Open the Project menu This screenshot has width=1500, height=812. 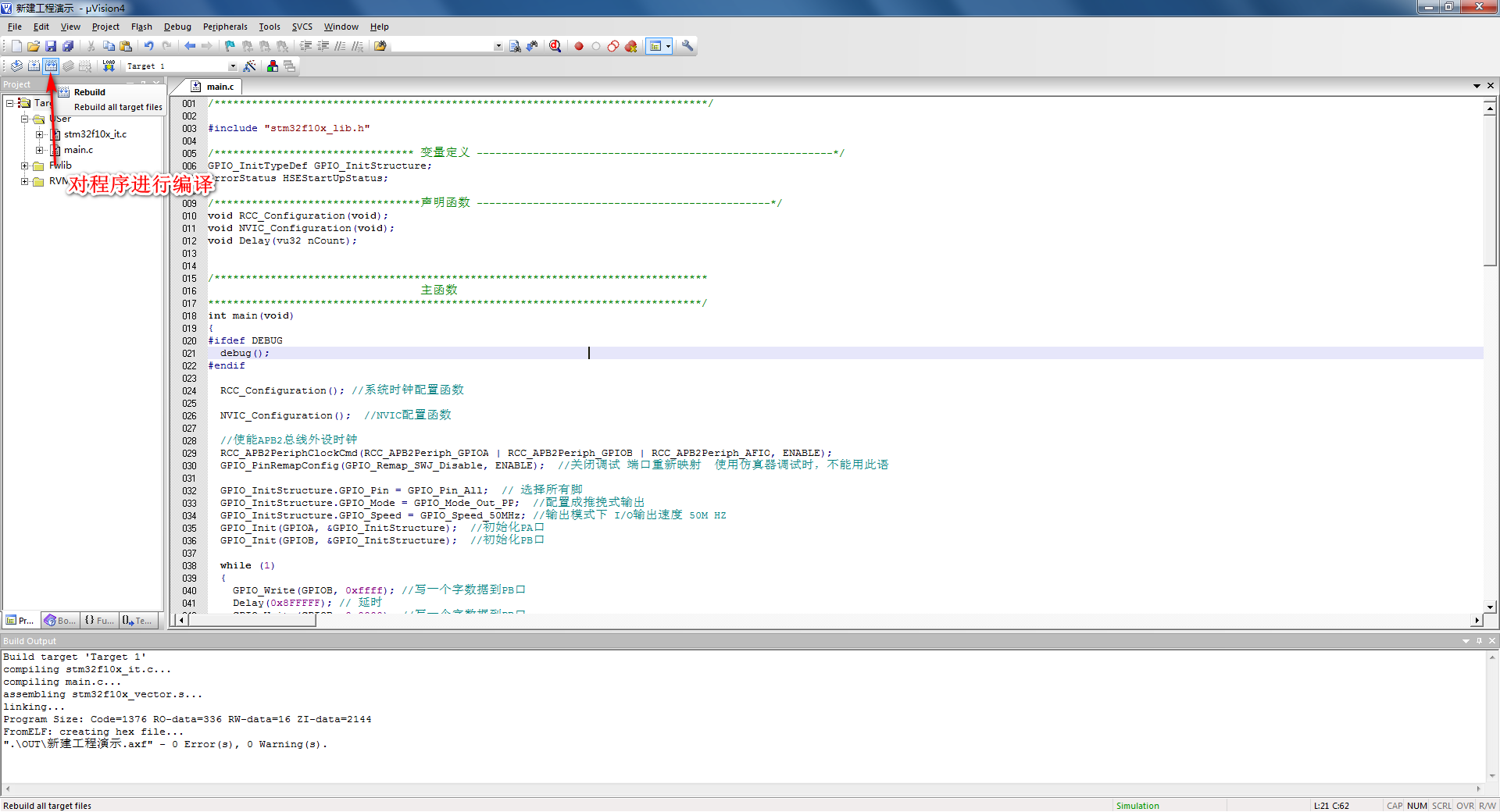point(105,27)
